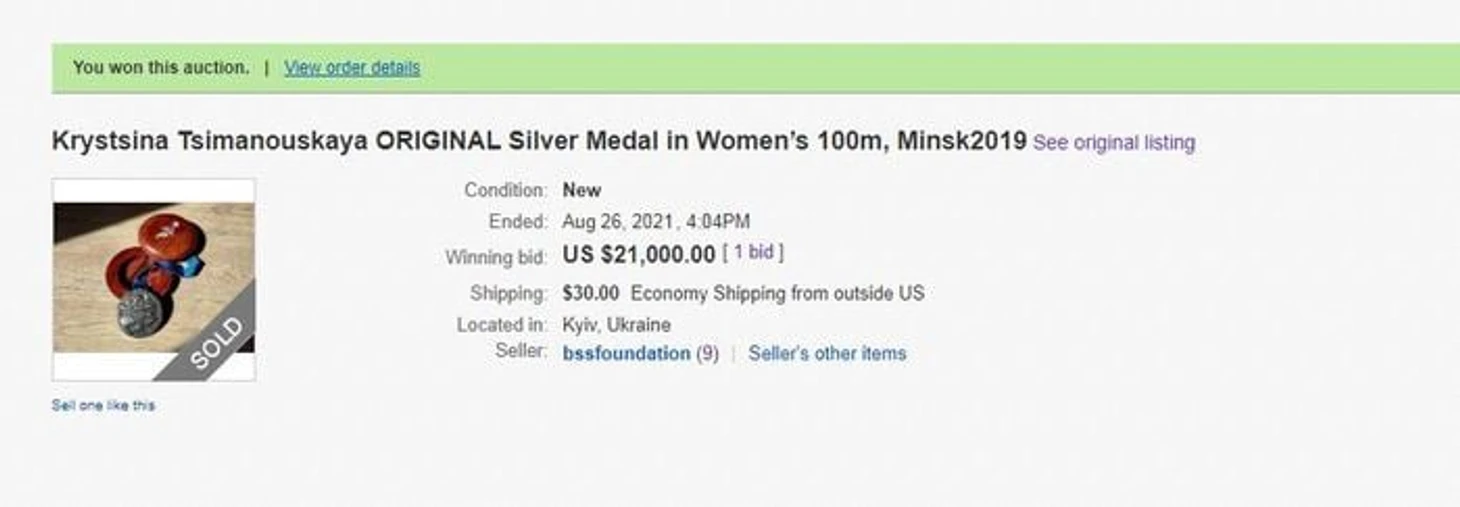Open Seller's other items link

(x=827, y=353)
